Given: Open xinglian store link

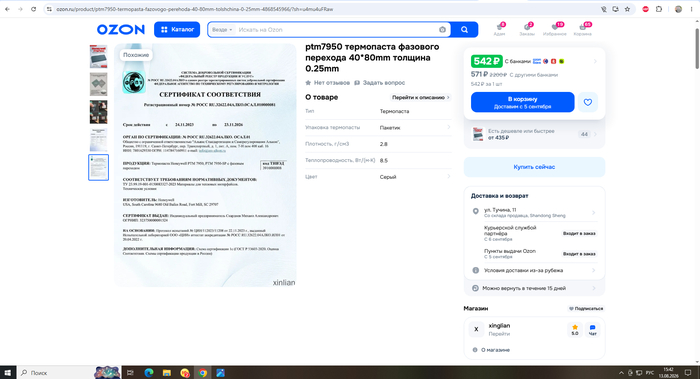Looking at the screenshot, I should point(499,325).
